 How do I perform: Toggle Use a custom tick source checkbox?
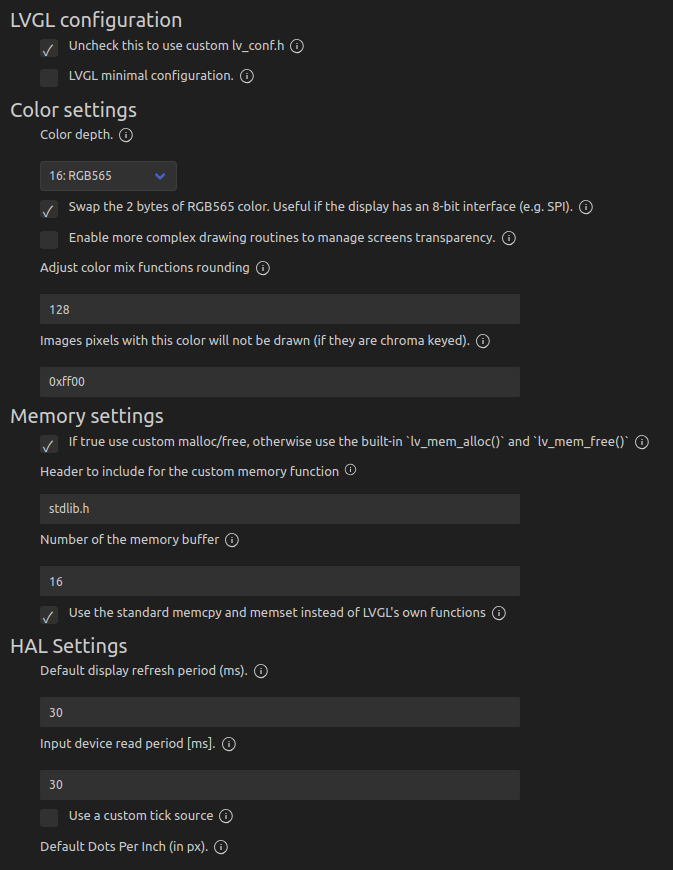tap(49, 817)
